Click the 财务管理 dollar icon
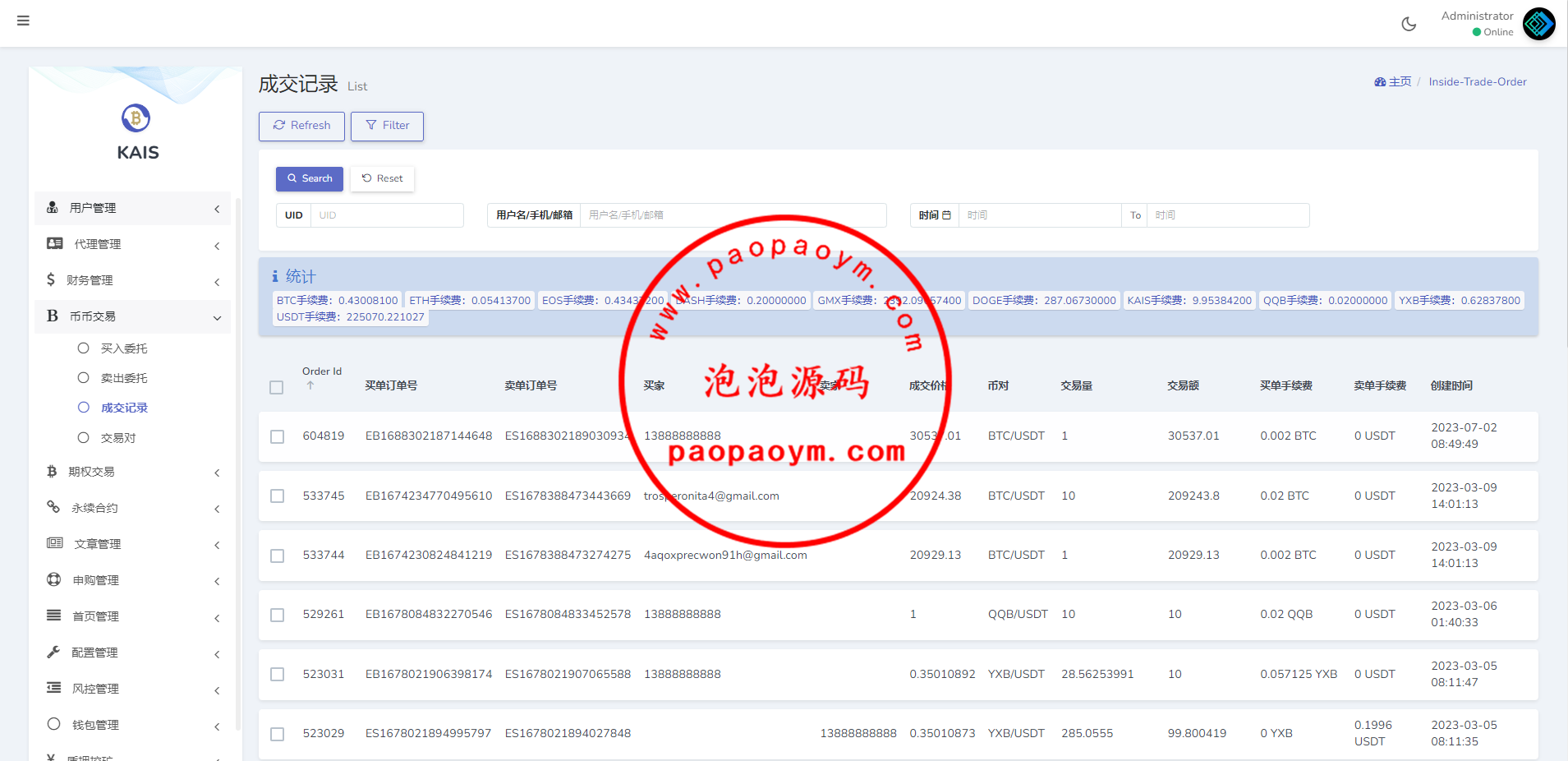This screenshot has width=1568, height=761. (51, 279)
